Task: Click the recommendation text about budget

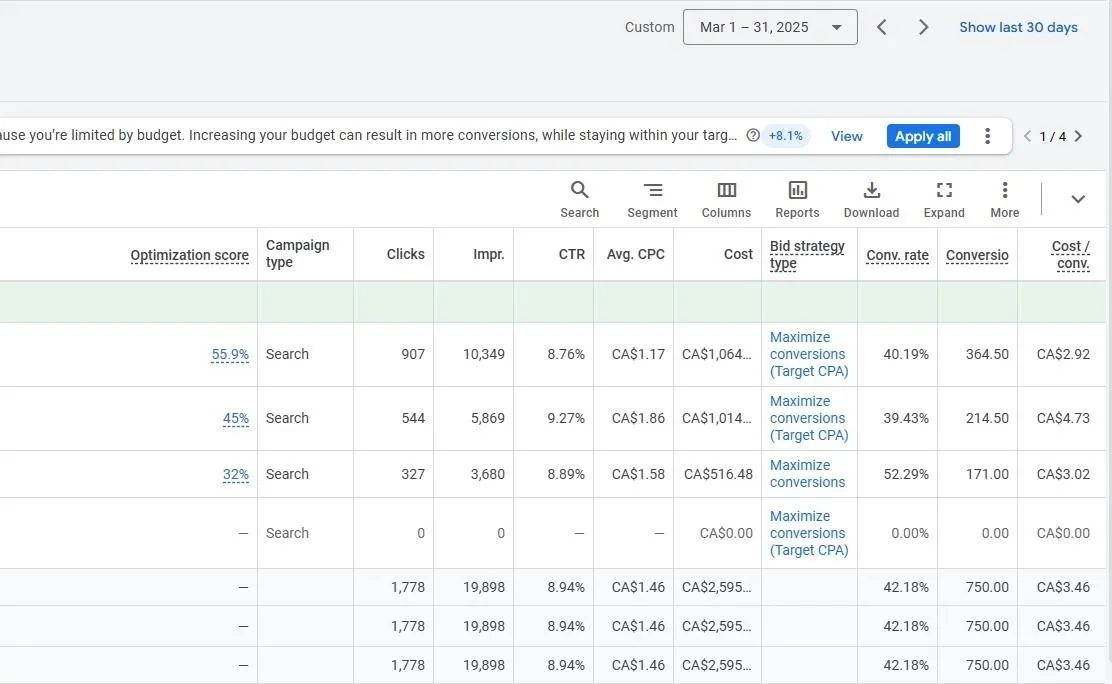Action: tap(369, 136)
